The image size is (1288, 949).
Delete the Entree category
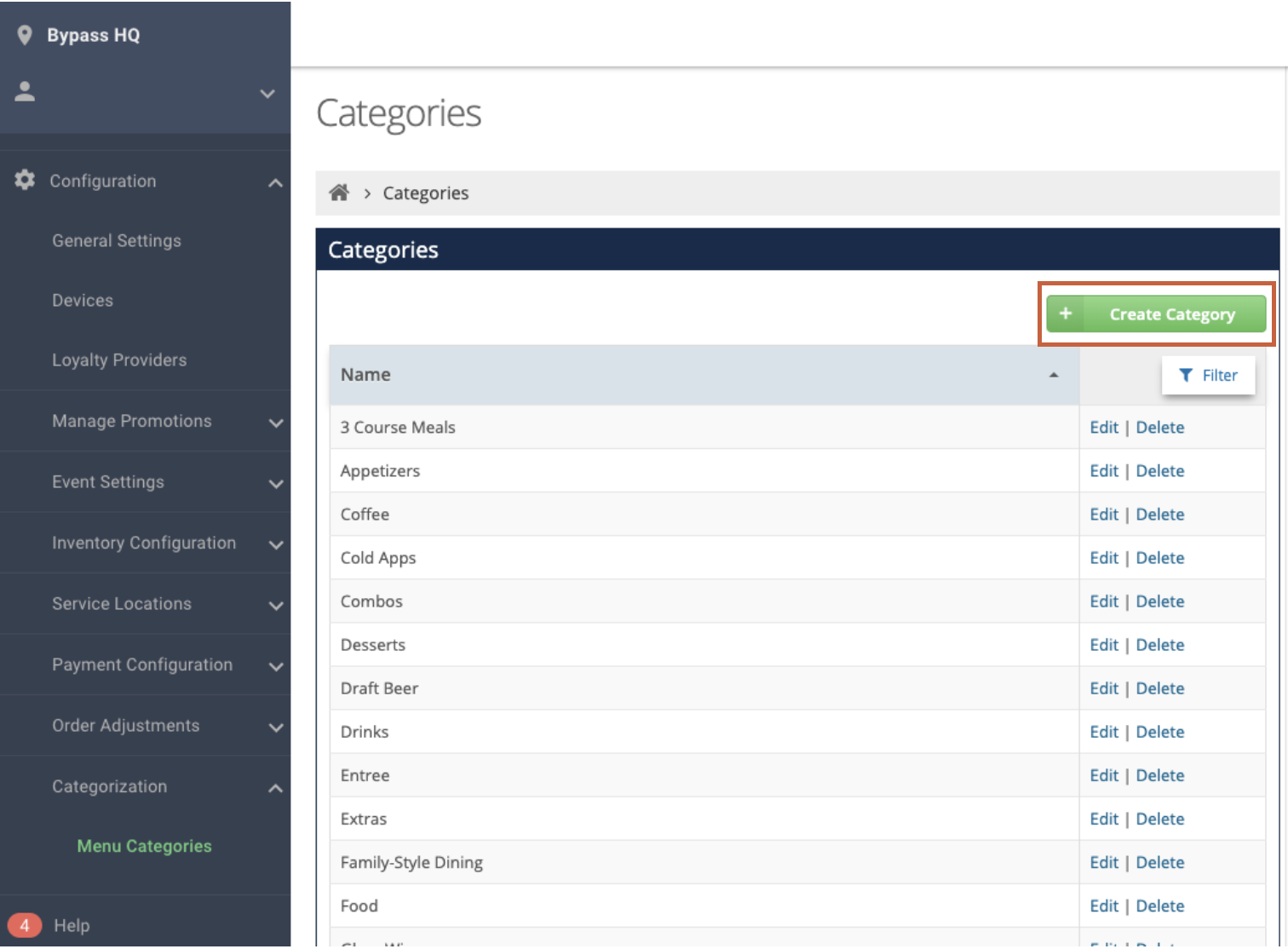point(1160,774)
